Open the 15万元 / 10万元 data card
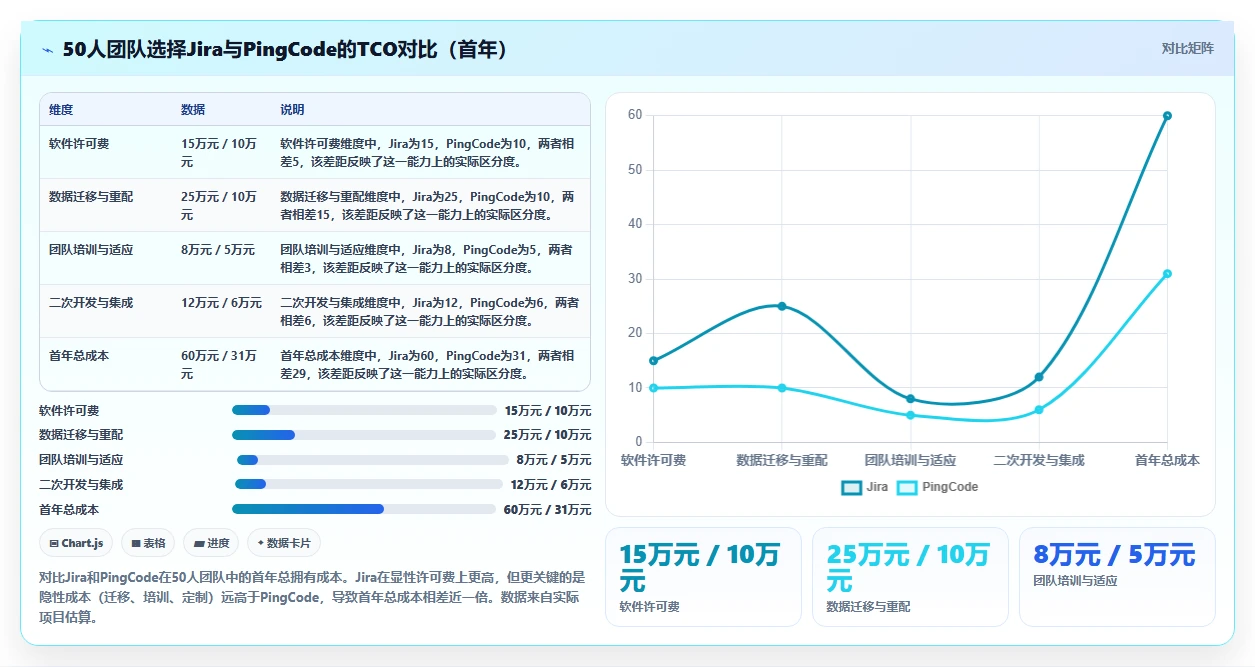Image resolution: width=1255 pixels, height=667 pixels. click(703, 577)
